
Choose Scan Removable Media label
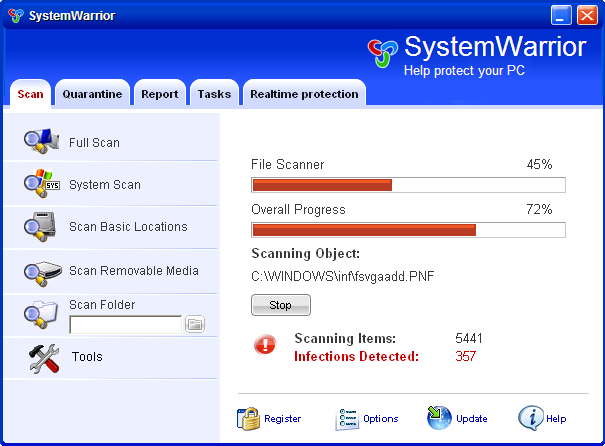coord(134,271)
